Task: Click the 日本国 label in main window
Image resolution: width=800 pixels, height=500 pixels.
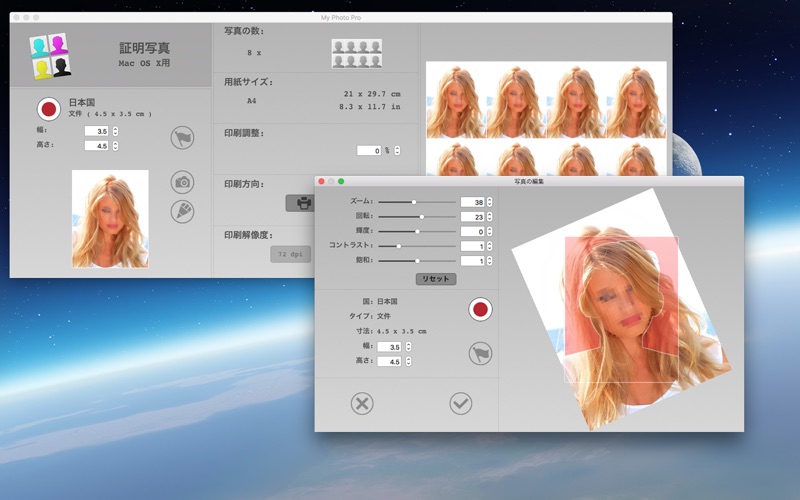Action: click(82, 103)
